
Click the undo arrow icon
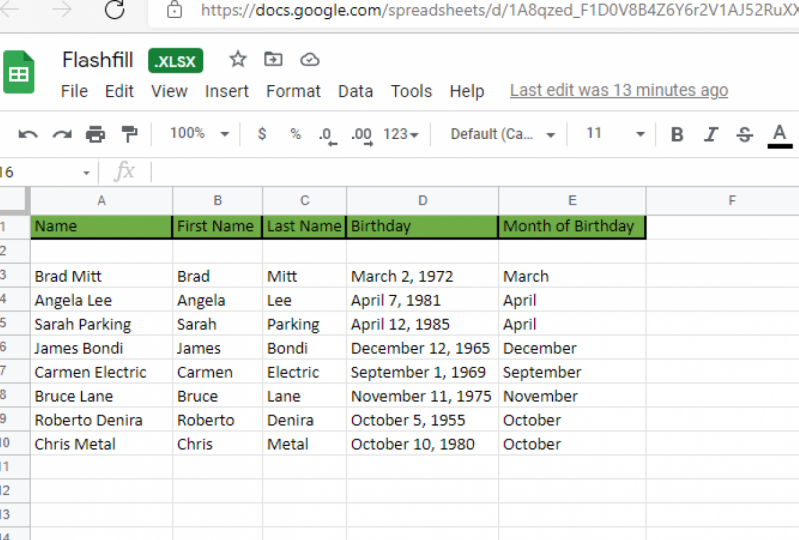click(x=28, y=134)
